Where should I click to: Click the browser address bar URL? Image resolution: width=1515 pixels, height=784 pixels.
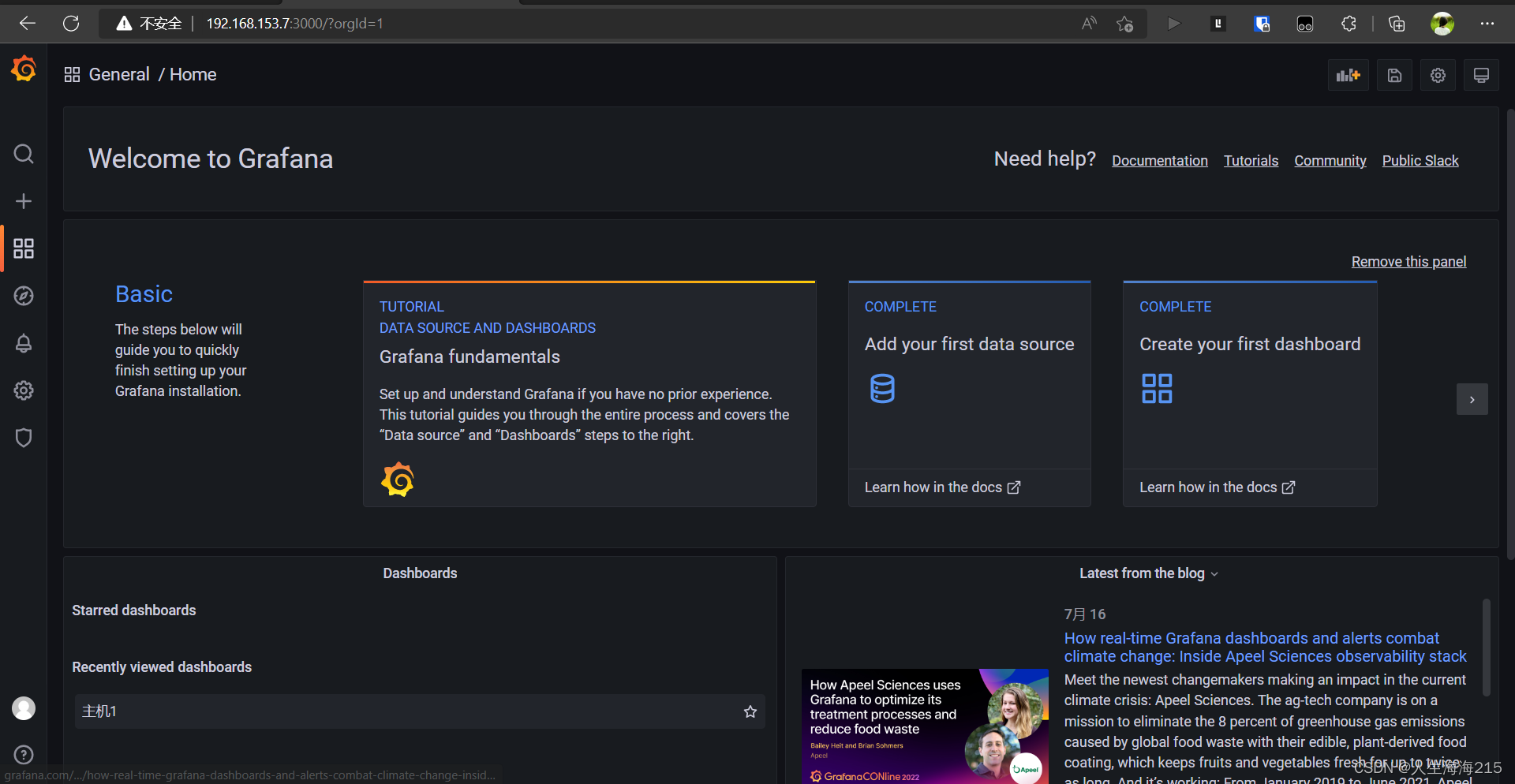point(294,24)
